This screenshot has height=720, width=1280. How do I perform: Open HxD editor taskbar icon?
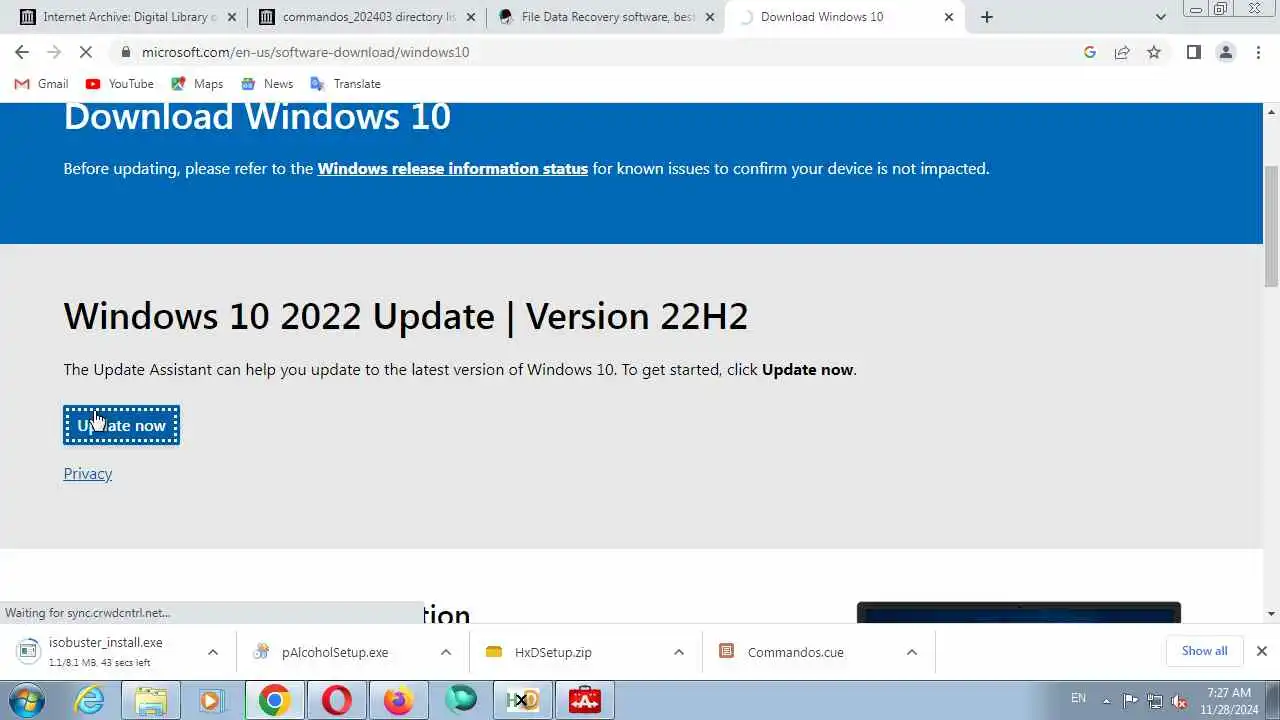523,701
